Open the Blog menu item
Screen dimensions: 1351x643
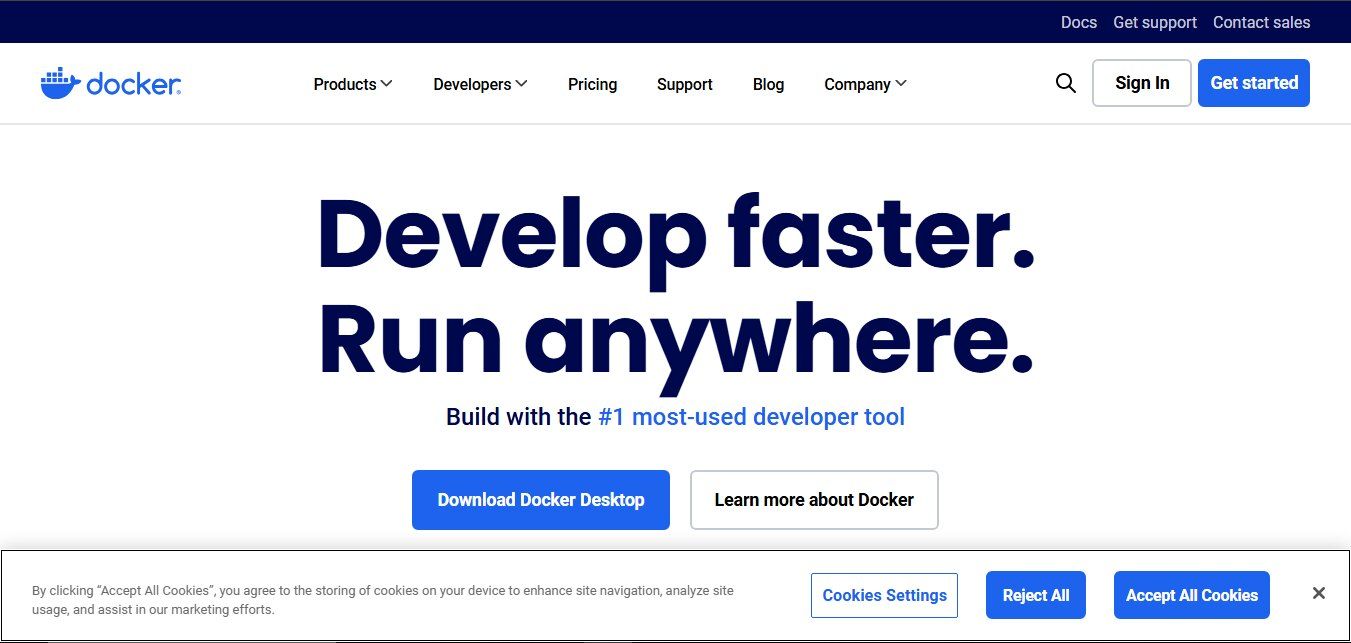[768, 84]
